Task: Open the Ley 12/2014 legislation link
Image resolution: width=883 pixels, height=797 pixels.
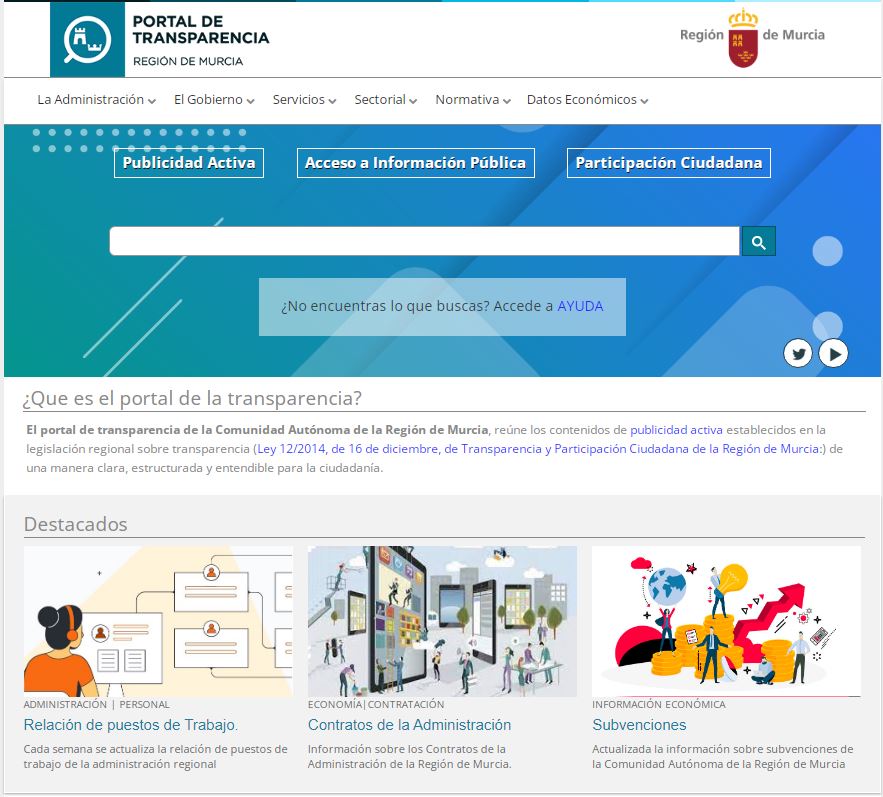Action: click(x=540, y=449)
